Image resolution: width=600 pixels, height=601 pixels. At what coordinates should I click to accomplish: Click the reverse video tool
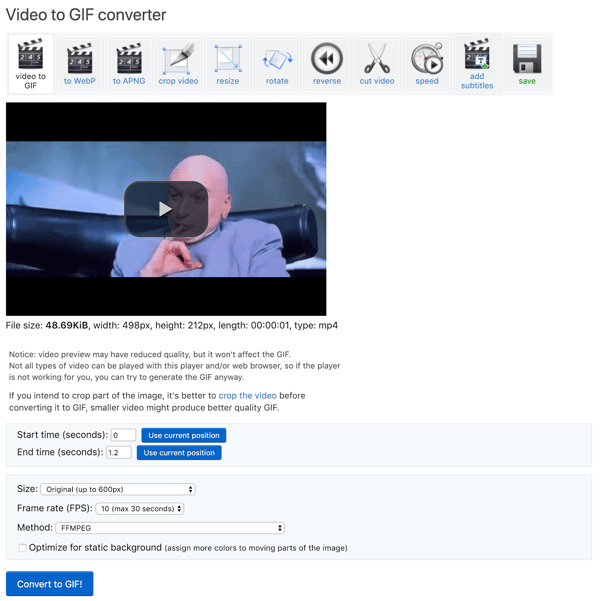click(327, 64)
